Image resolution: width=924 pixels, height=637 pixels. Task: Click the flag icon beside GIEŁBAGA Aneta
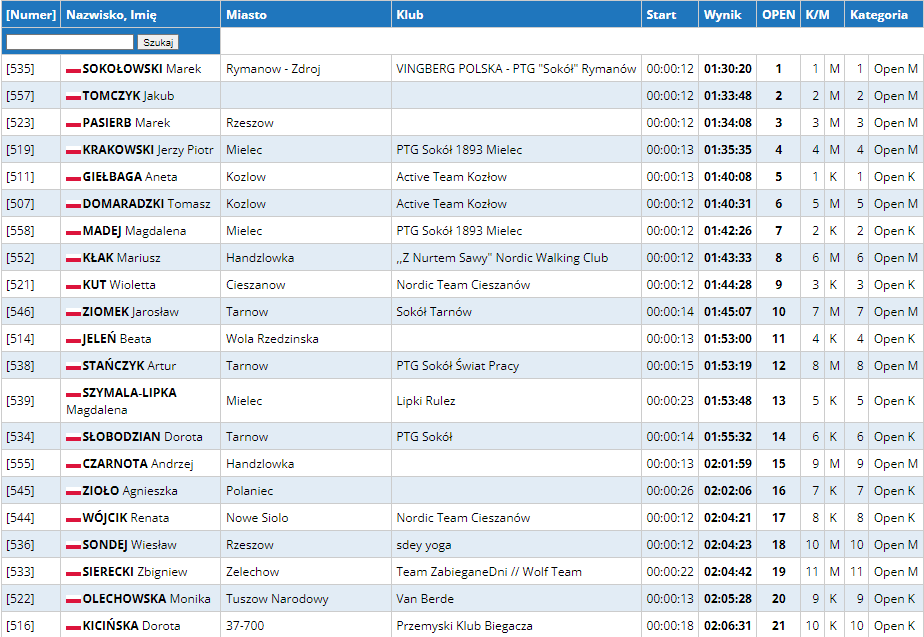coord(73,178)
